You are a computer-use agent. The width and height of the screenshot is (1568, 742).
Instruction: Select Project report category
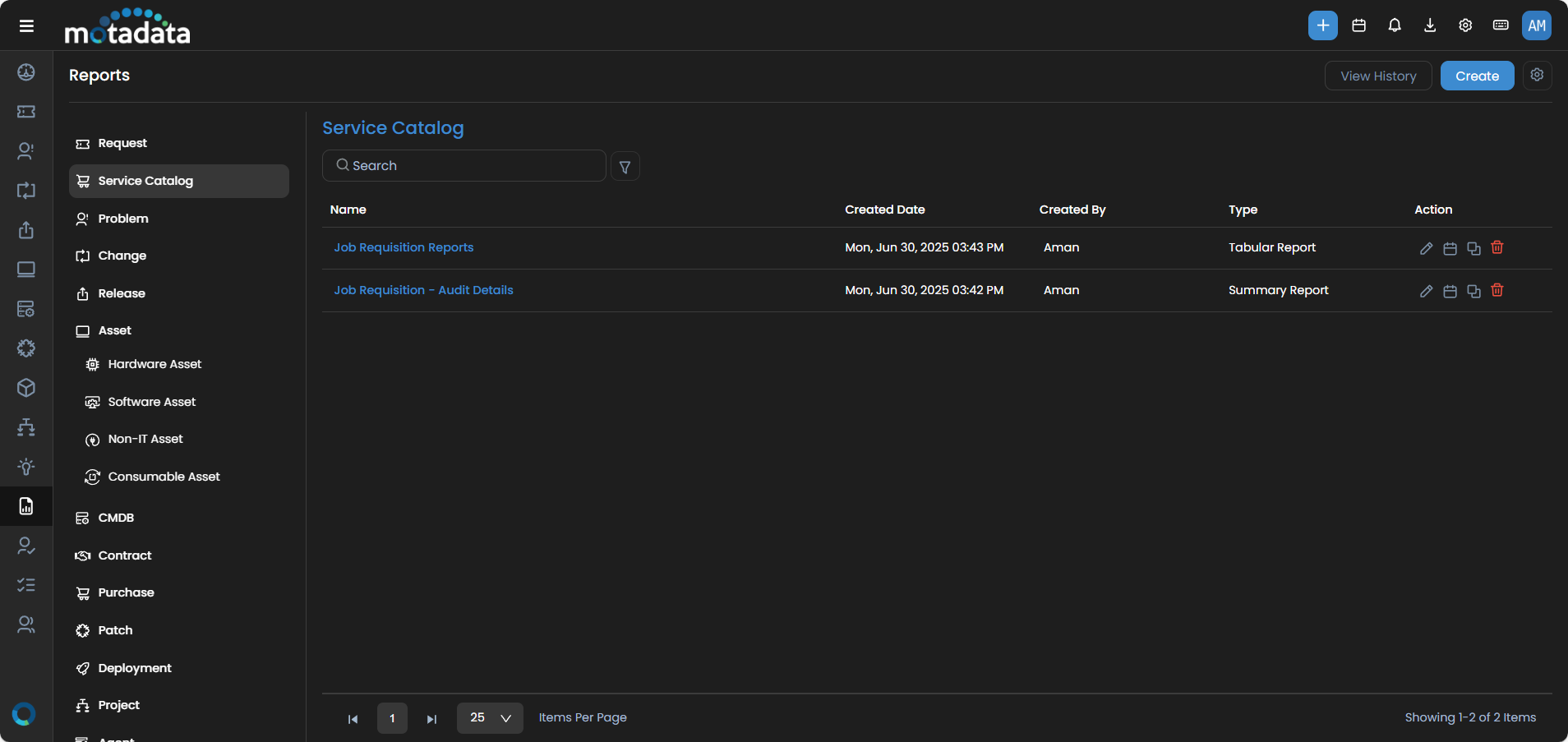pyautogui.click(x=179, y=705)
